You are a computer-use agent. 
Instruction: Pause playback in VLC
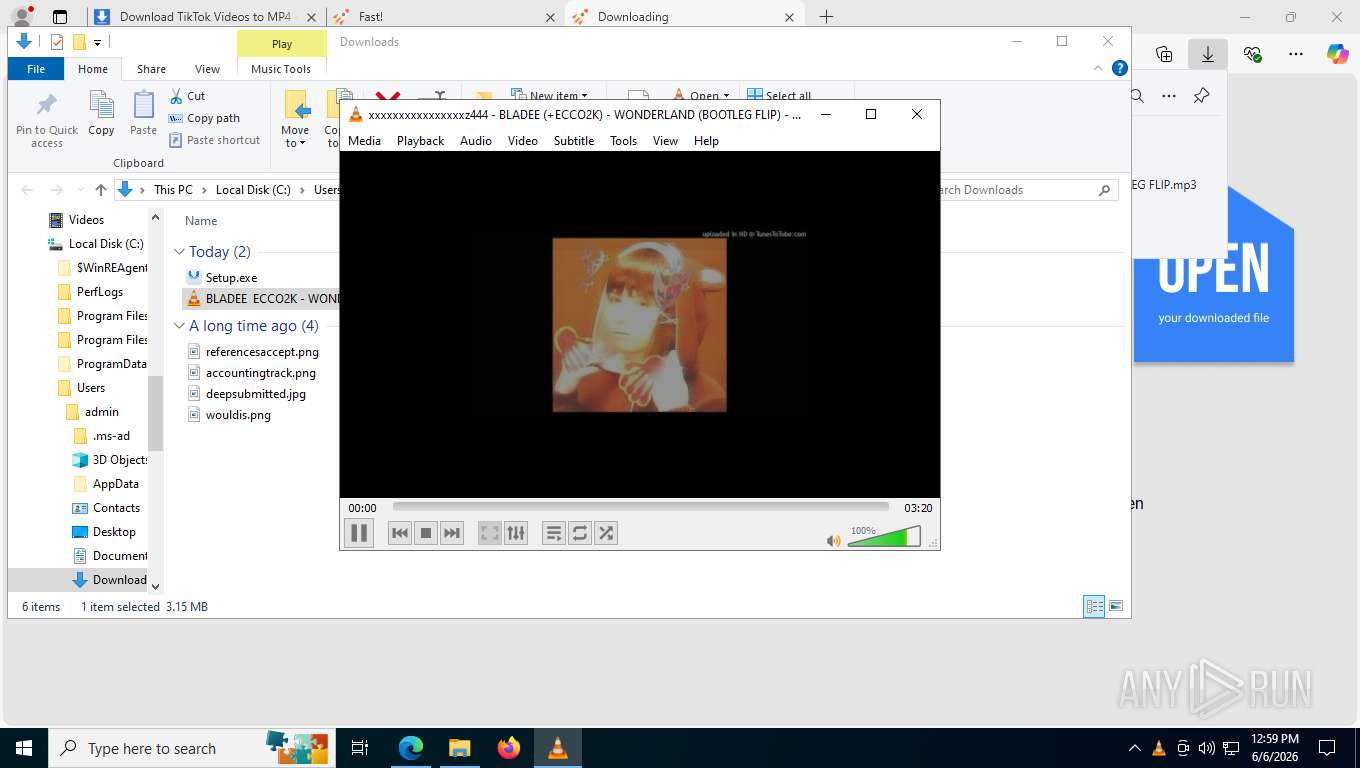359,533
